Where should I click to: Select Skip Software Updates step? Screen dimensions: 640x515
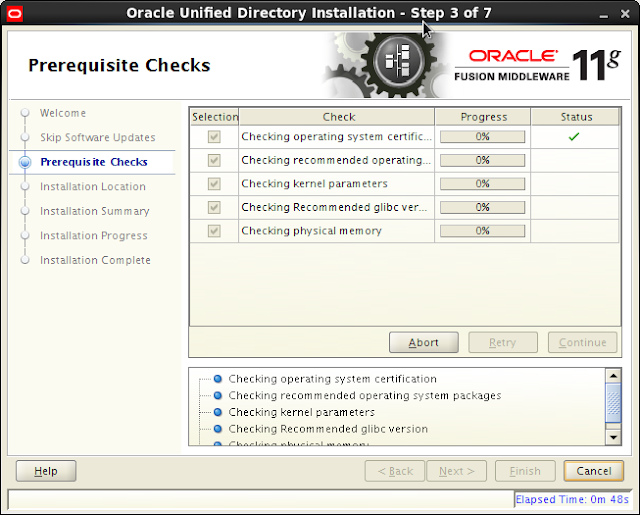(x=98, y=138)
